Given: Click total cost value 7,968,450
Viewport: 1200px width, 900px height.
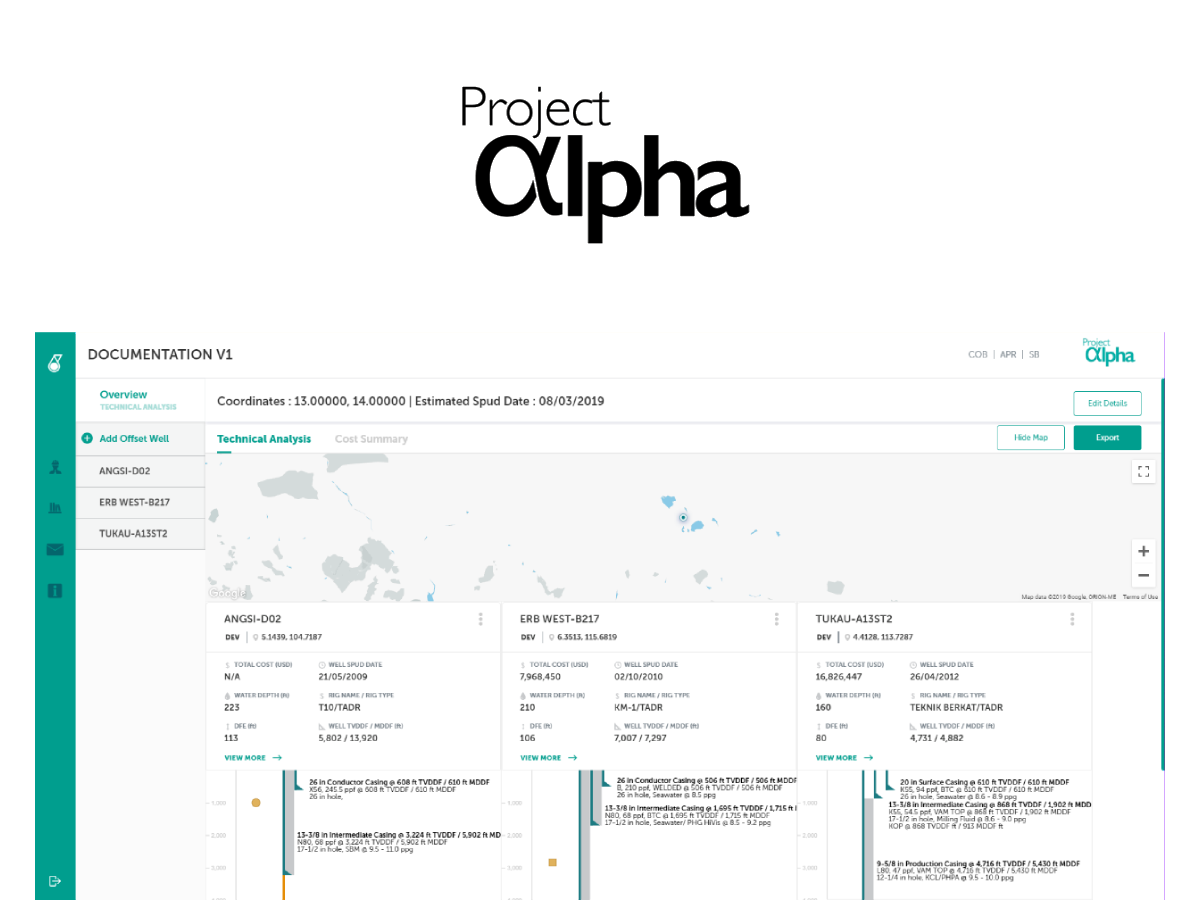Looking at the screenshot, I should click(x=541, y=677).
